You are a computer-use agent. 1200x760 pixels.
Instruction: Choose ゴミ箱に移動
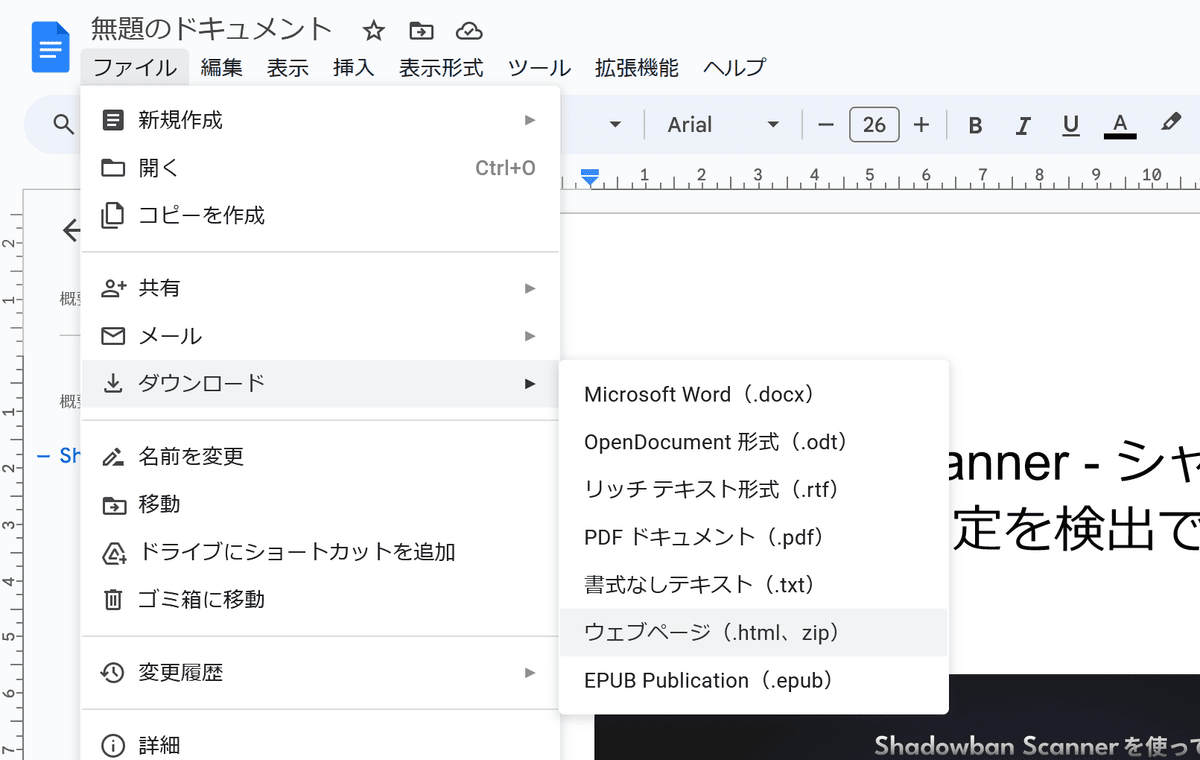pos(320,599)
